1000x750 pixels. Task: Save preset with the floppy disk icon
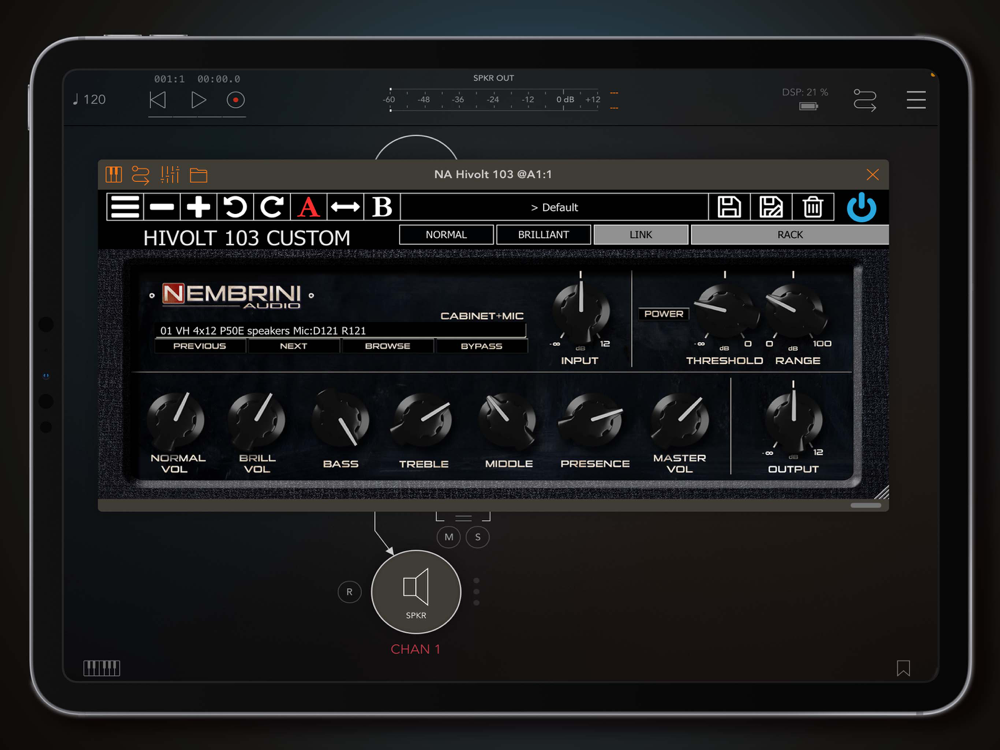pyautogui.click(x=729, y=207)
